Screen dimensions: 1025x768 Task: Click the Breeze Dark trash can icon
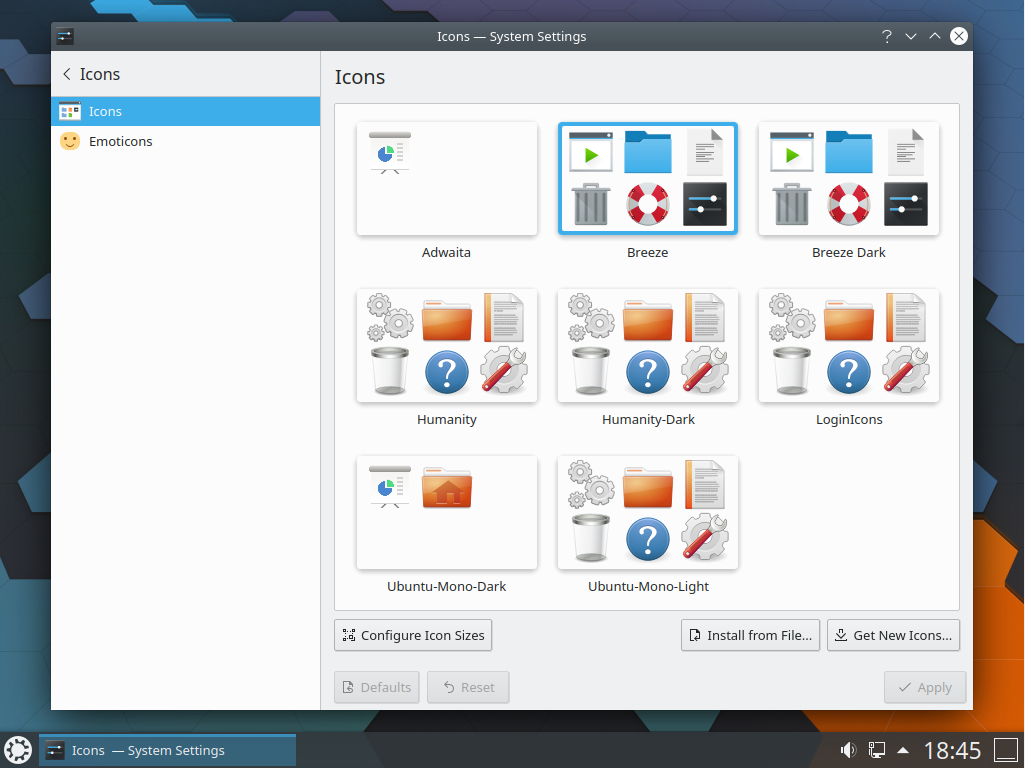coord(792,204)
